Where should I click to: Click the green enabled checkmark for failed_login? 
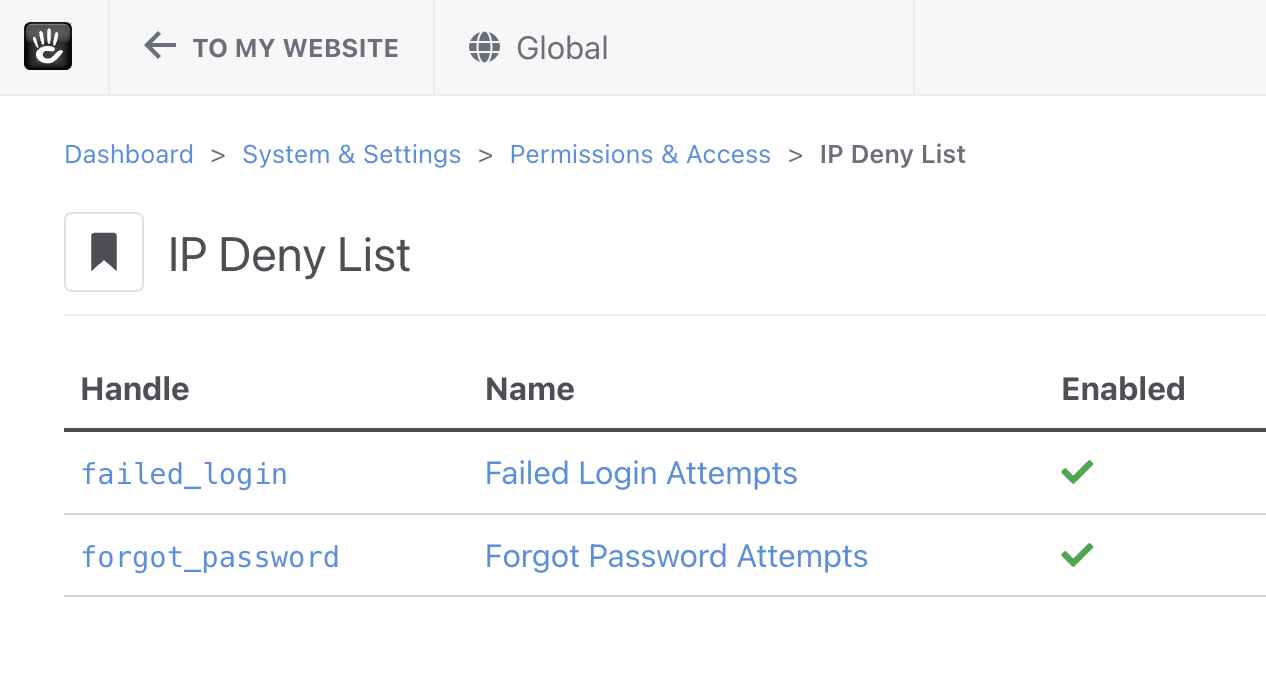tap(1077, 472)
